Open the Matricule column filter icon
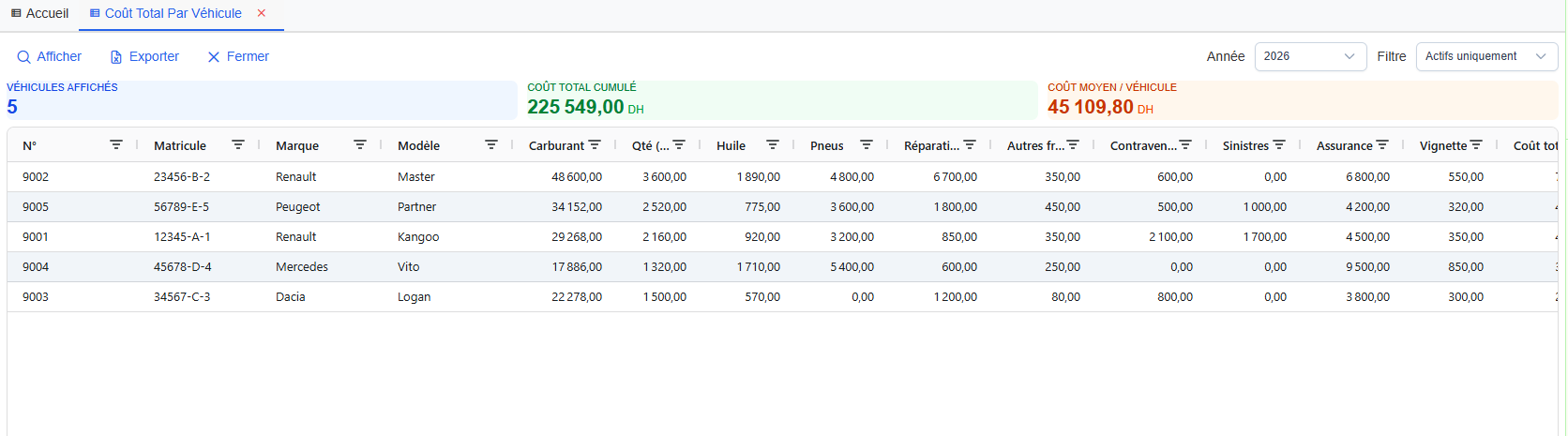The image size is (1568, 436). point(238,145)
